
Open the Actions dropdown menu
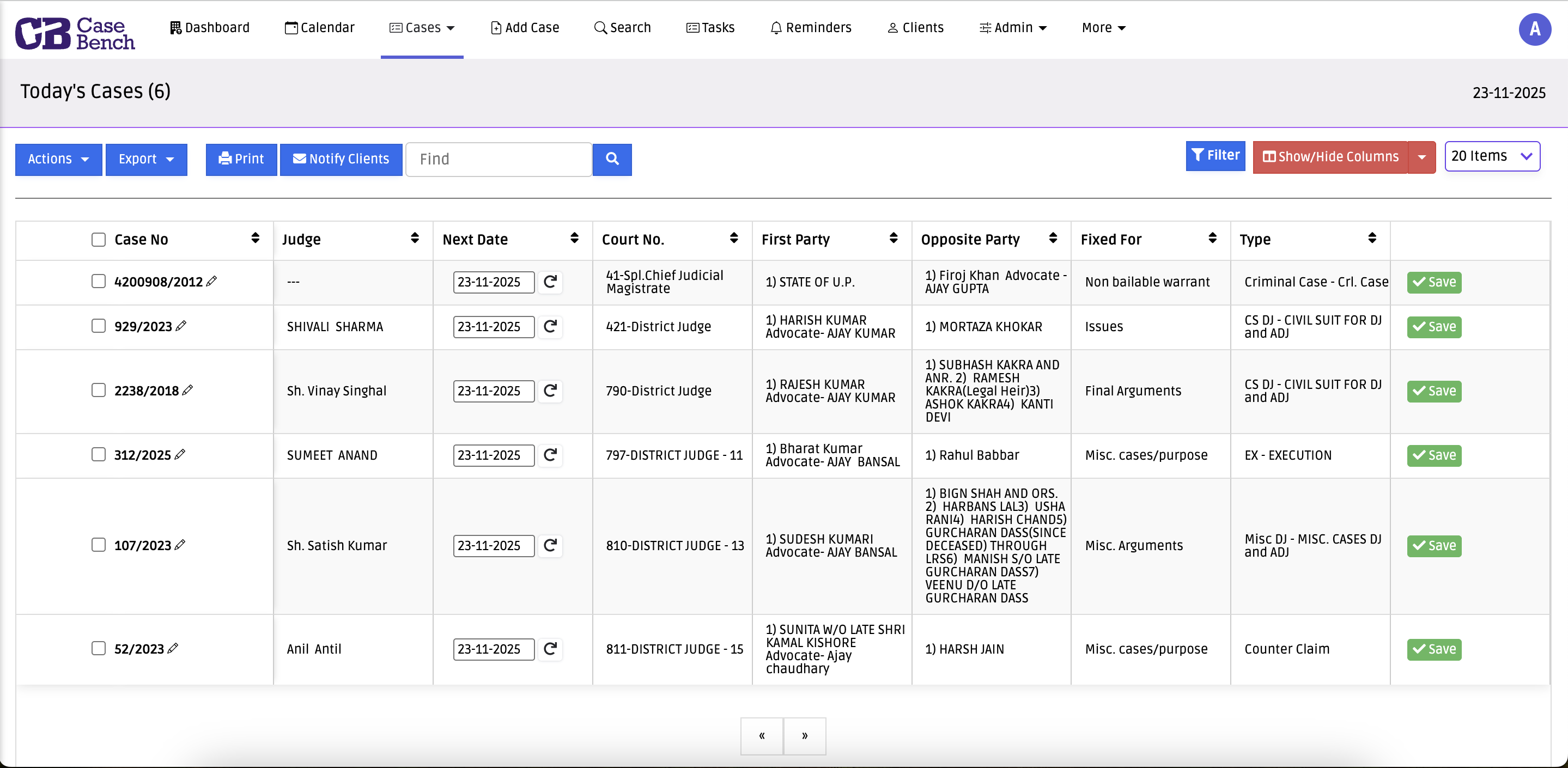58,159
